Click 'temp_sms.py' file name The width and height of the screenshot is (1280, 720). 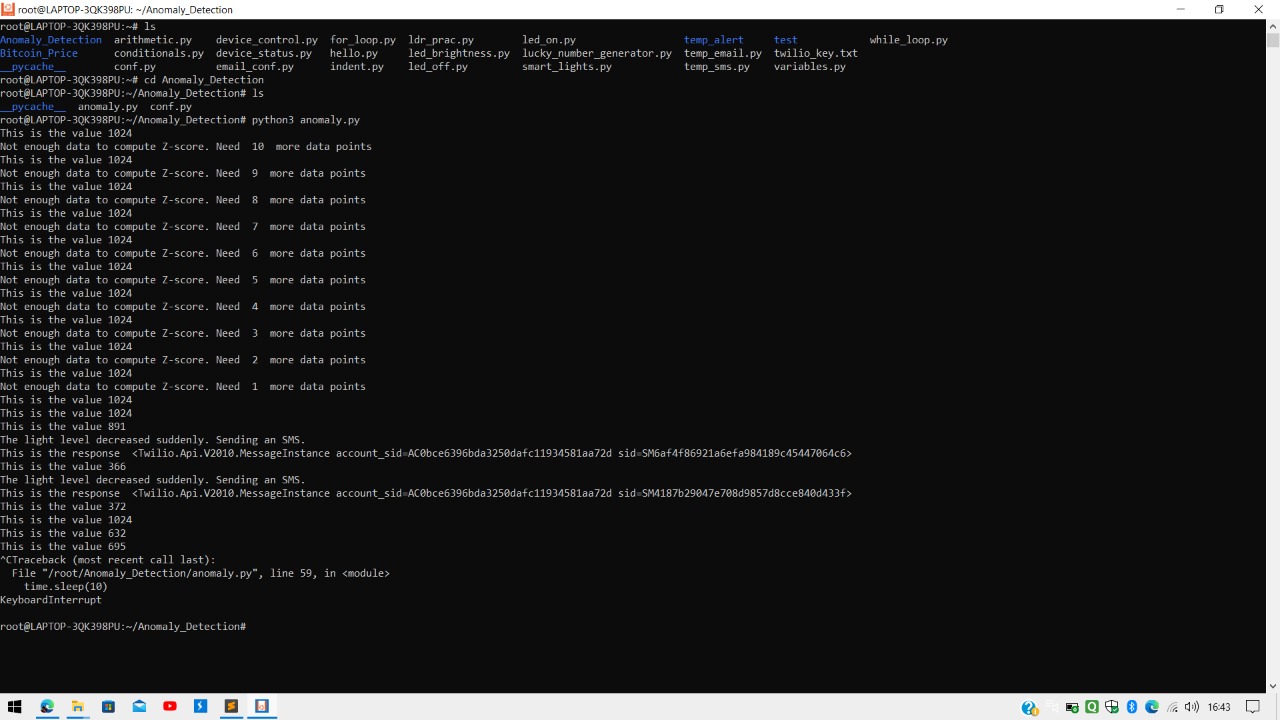click(717, 67)
